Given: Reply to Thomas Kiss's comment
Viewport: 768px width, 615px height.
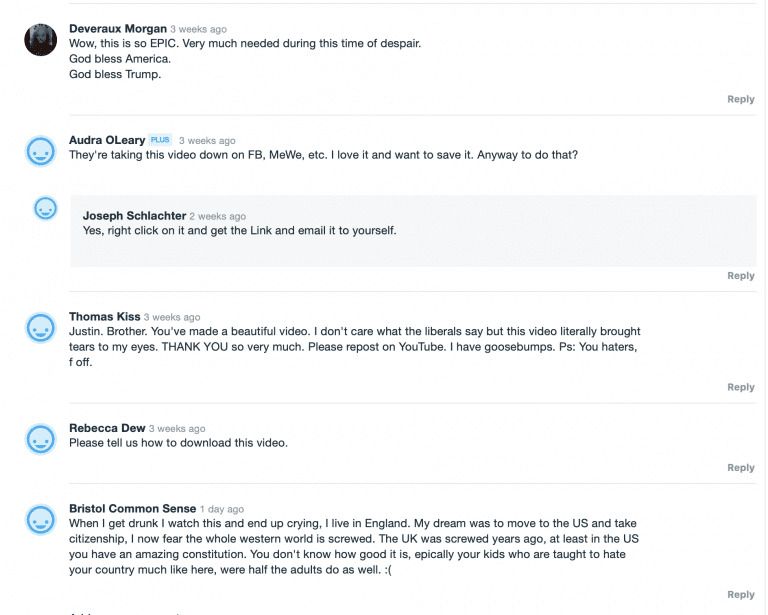Looking at the screenshot, I should [740, 387].
